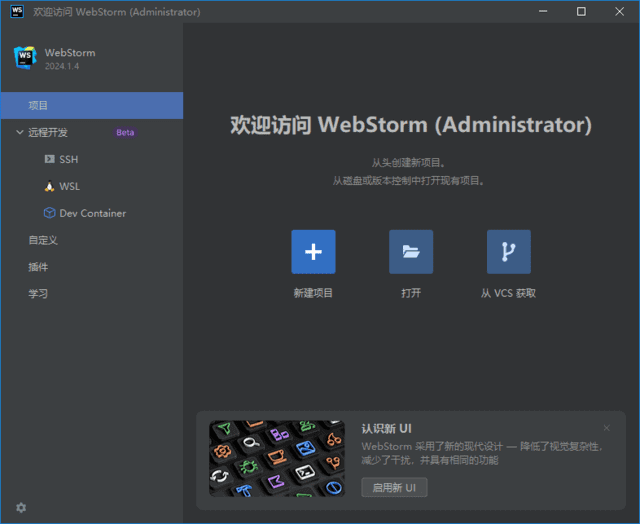Image resolution: width=640 pixels, height=524 pixels.
Task: Click the 新建项目 label
Action: pyautogui.click(x=313, y=293)
